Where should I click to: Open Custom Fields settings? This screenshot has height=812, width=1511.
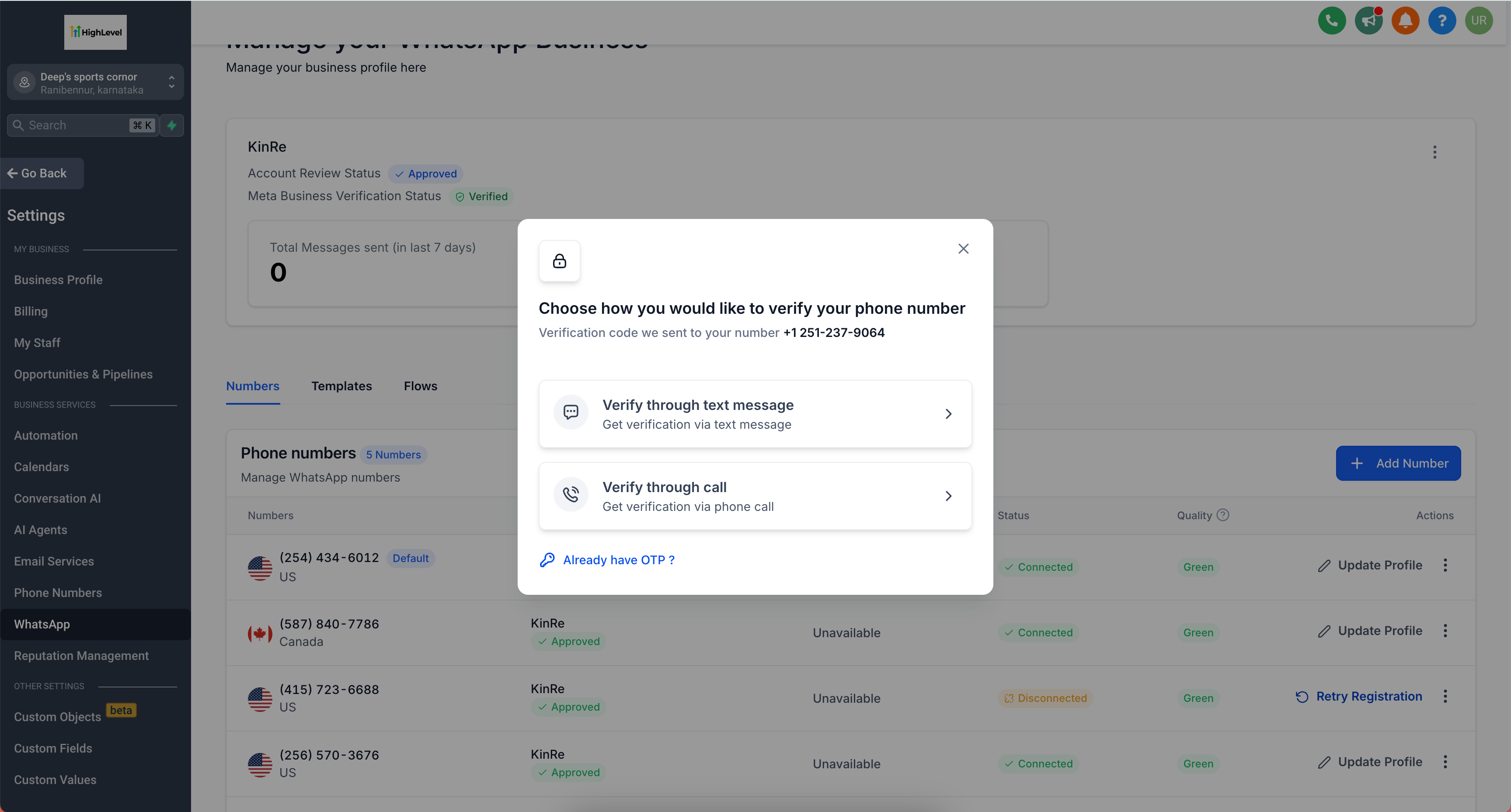pyautogui.click(x=53, y=748)
